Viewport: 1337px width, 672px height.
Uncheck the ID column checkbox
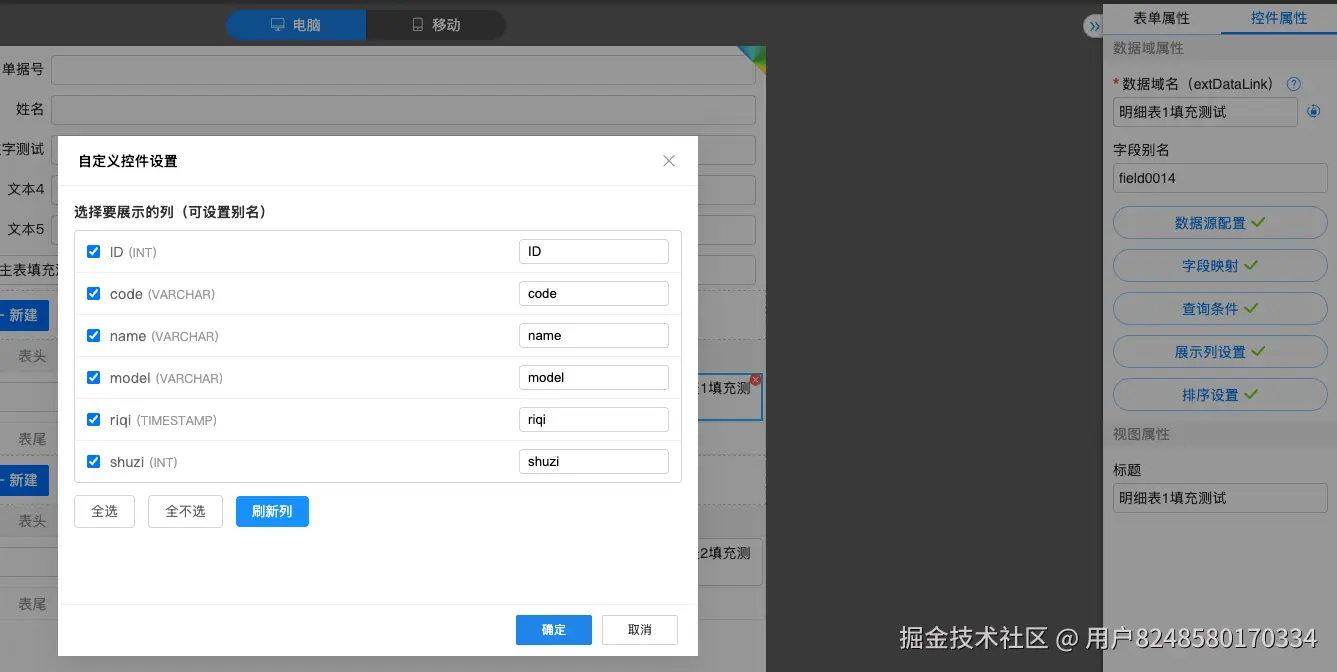click(94, 252)
